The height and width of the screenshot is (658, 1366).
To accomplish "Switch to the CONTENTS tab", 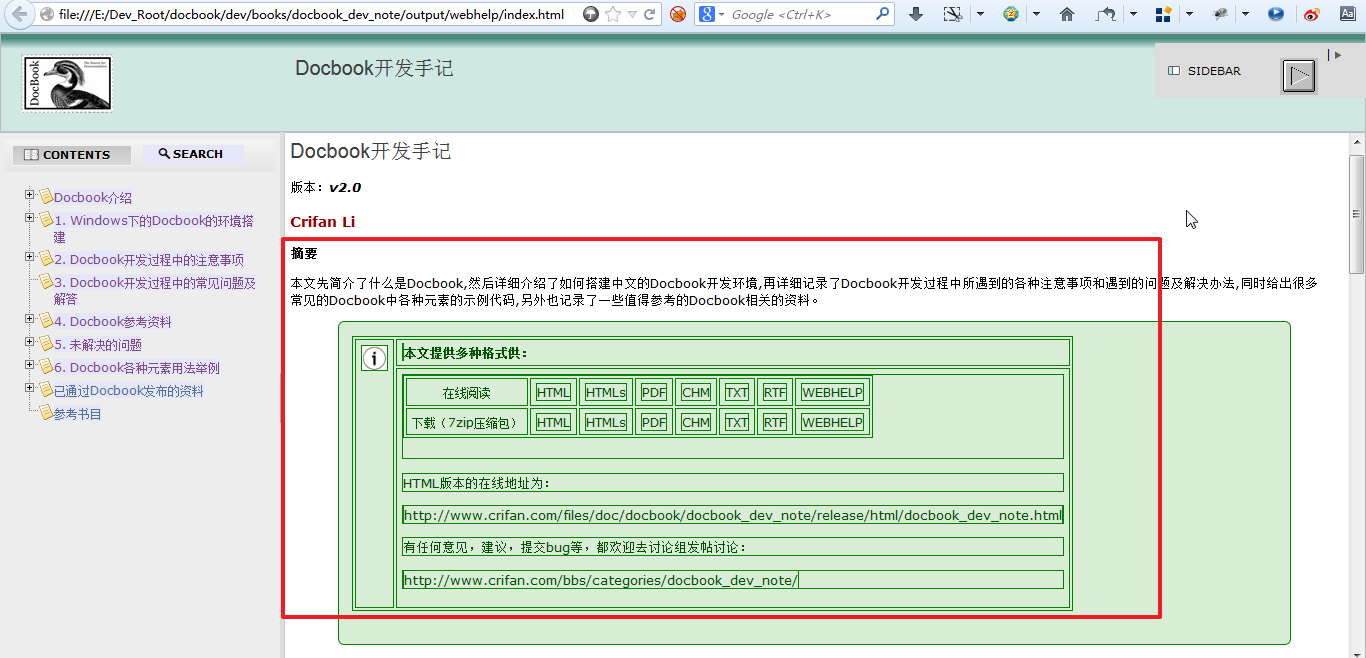I will 71,155.
